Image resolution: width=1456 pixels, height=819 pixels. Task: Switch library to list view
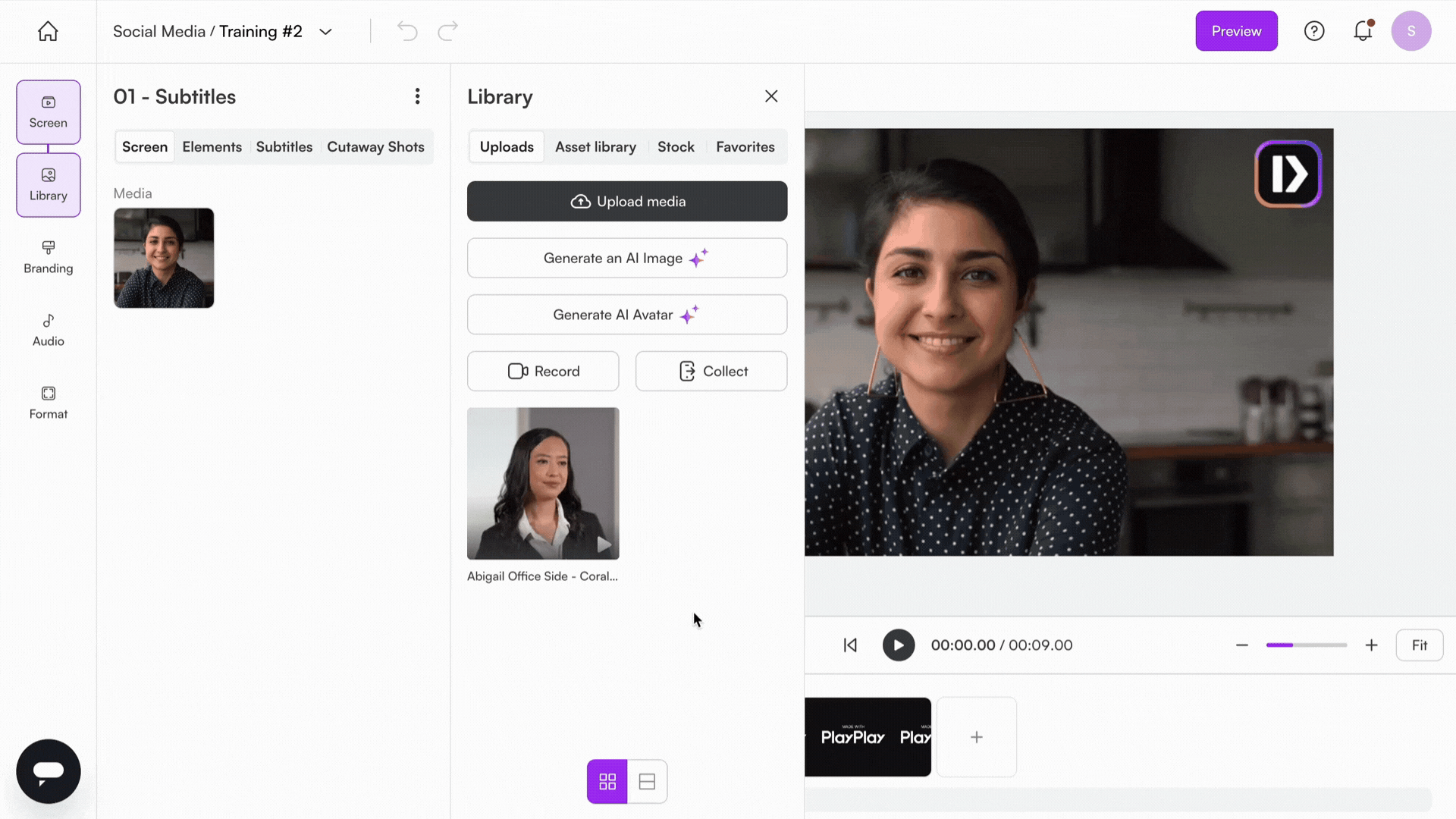tap(647, 781)
